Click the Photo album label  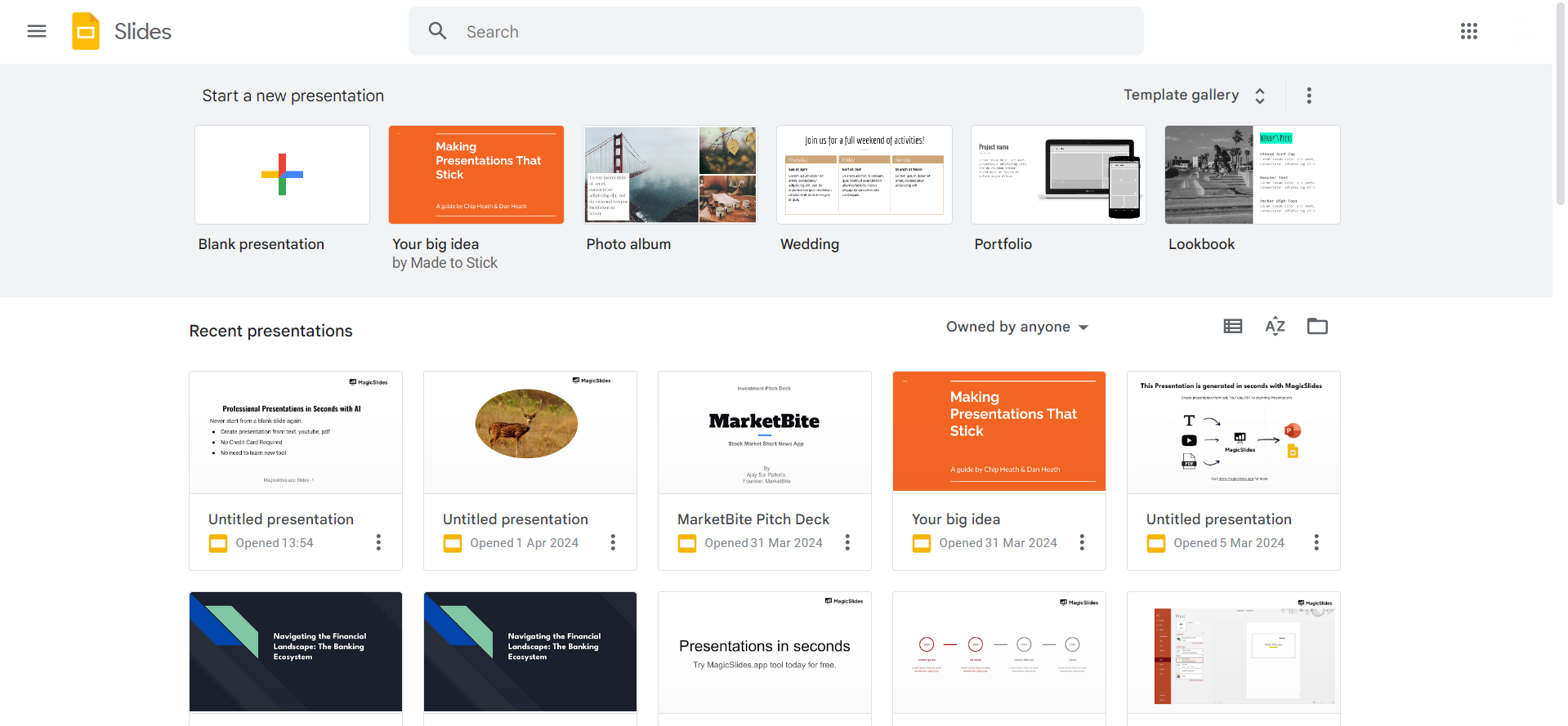[628, 244]
